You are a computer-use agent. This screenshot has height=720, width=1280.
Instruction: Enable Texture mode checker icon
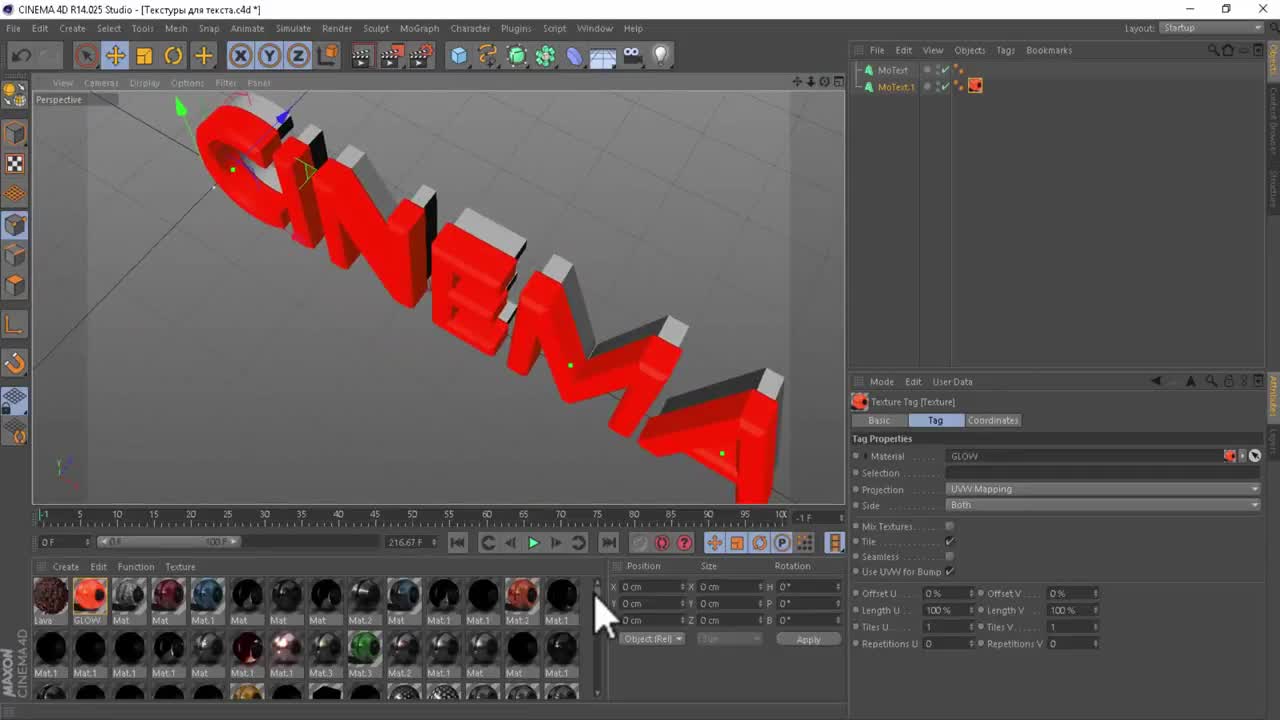15,164
